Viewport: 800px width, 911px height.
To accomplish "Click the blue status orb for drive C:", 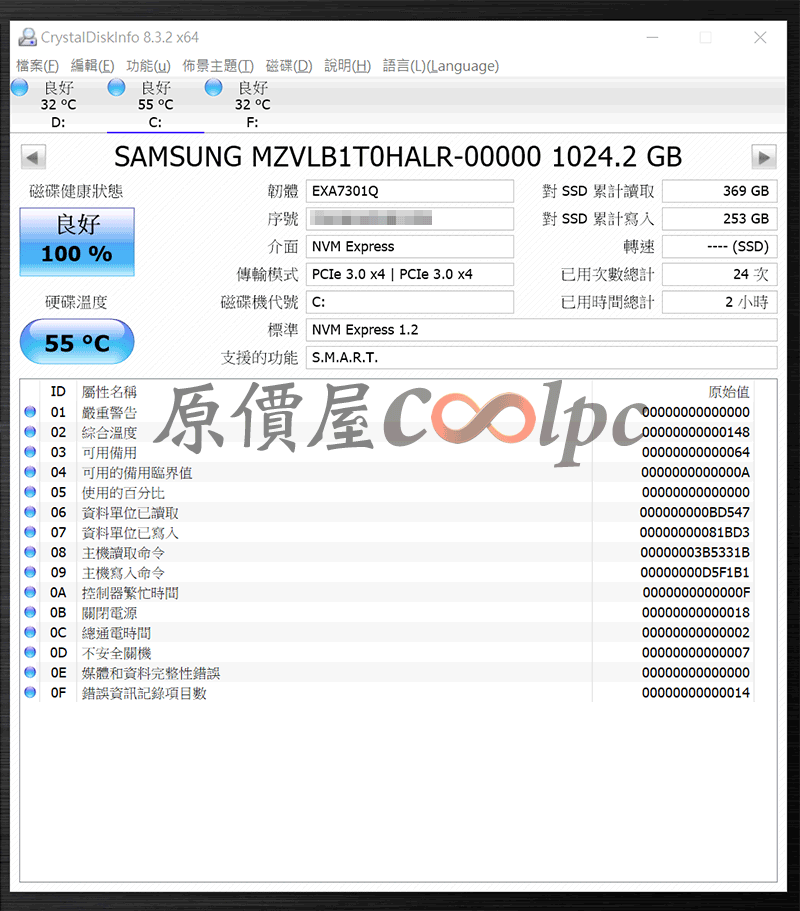I will (x=117, y=87).
